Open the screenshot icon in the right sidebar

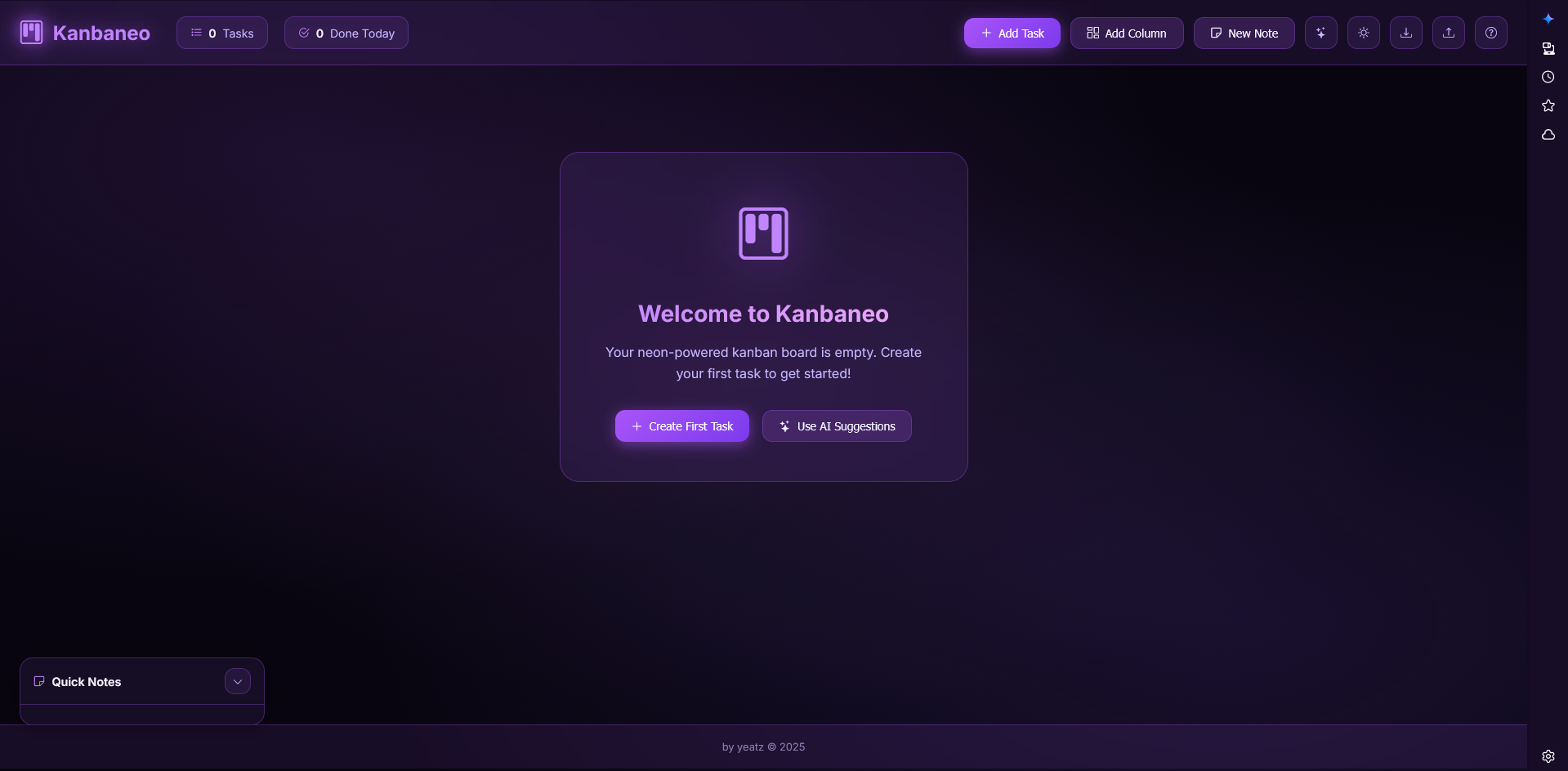1548,49
